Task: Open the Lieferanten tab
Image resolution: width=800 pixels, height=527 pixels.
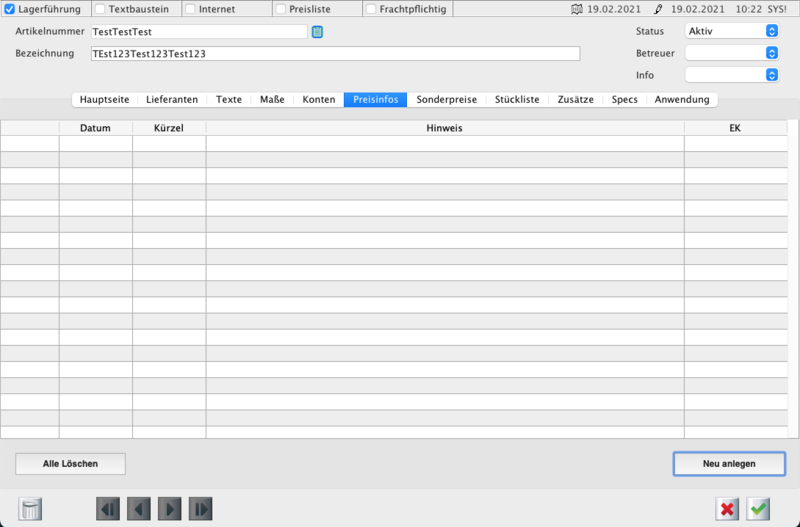Action: coord(172,100)
